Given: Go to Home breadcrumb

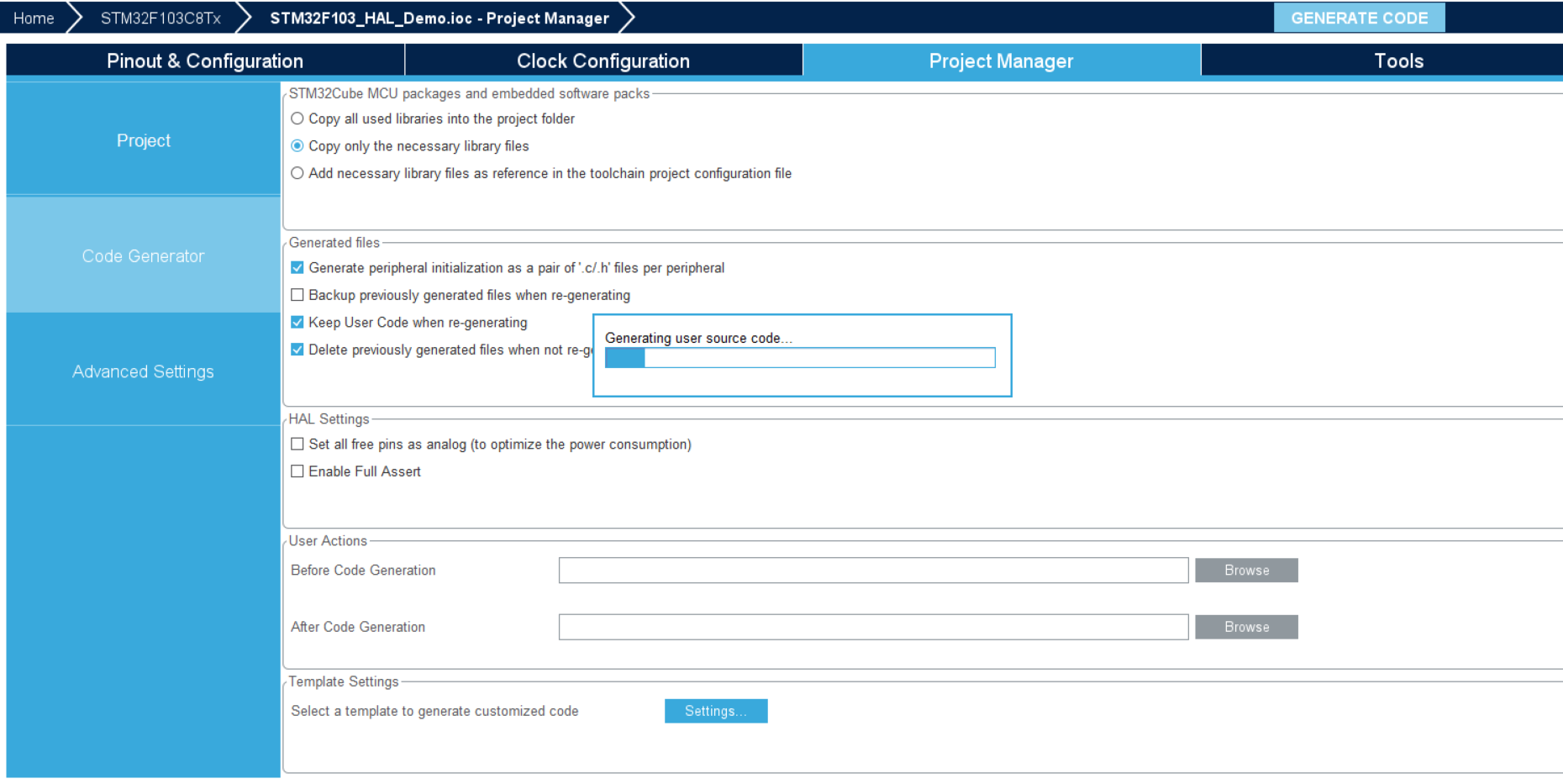Looking at the screenshot, I should (34, 18).
